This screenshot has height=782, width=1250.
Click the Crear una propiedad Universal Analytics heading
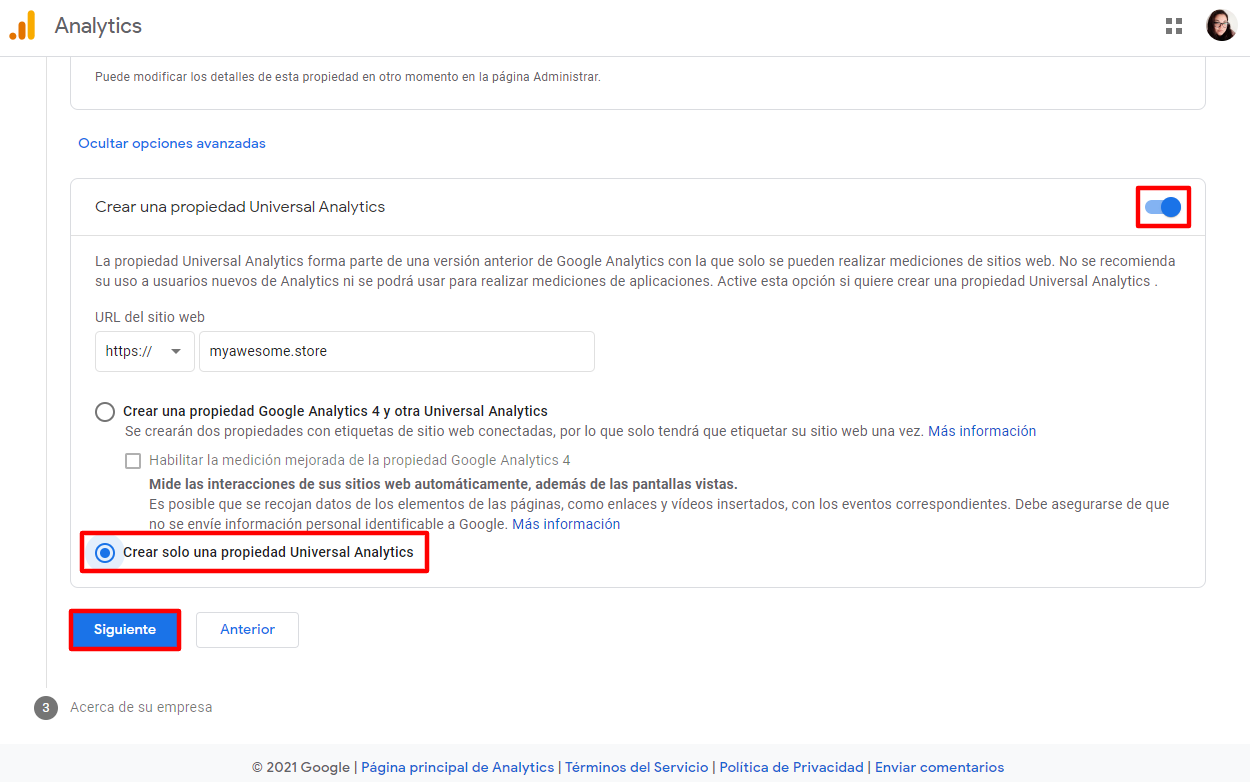[x=240, y=207]
